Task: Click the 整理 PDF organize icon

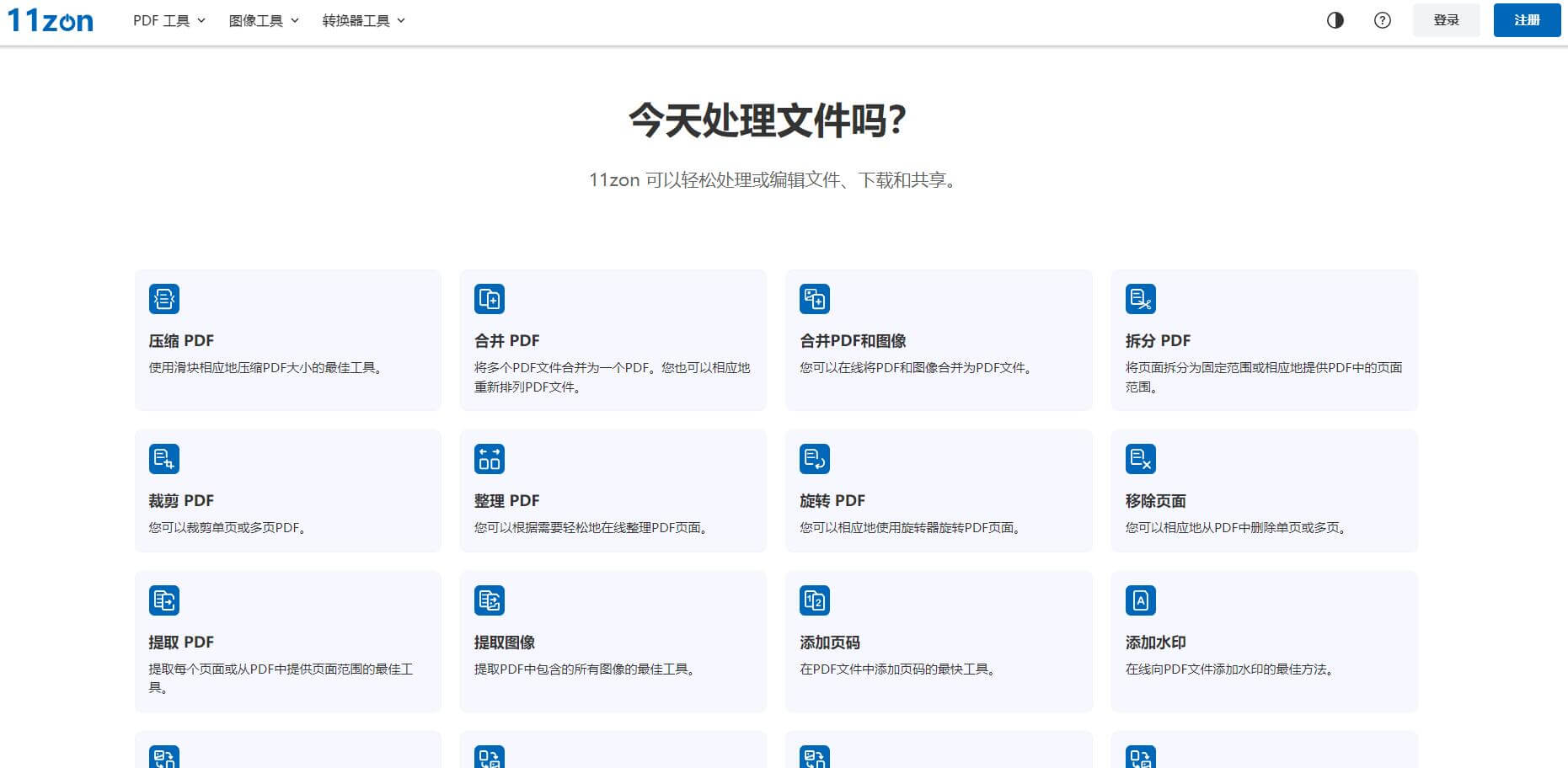Action: 490,459
